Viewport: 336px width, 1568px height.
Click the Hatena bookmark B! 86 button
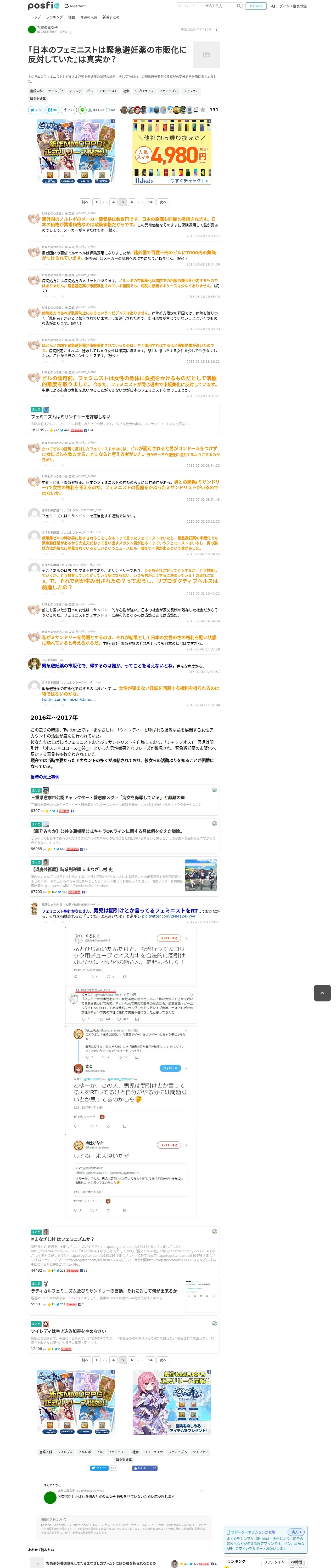click(x=52, y=110)
